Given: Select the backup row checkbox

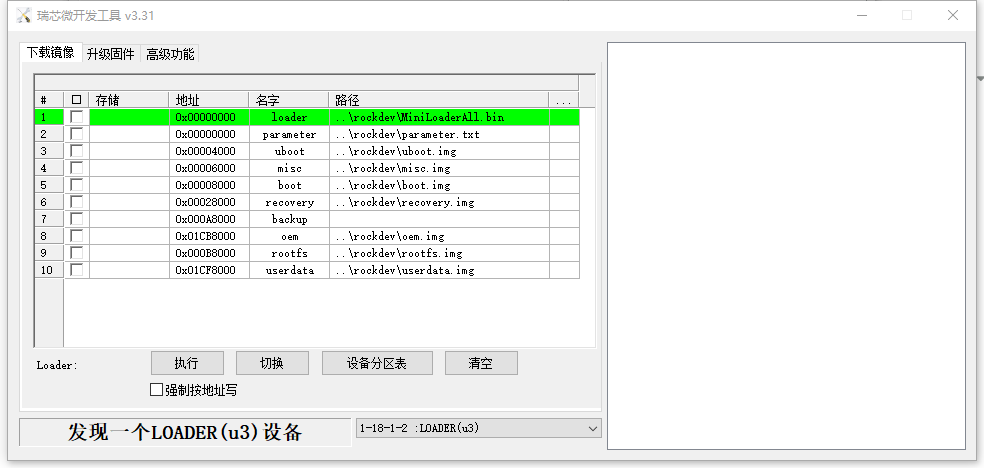Looking at the screenshot, I should coord(77,219).
